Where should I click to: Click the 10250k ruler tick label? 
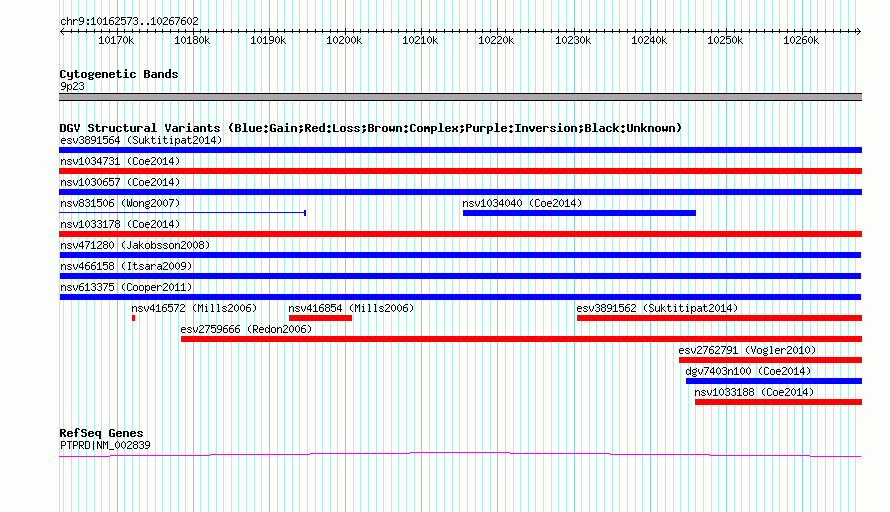(725, 40)
